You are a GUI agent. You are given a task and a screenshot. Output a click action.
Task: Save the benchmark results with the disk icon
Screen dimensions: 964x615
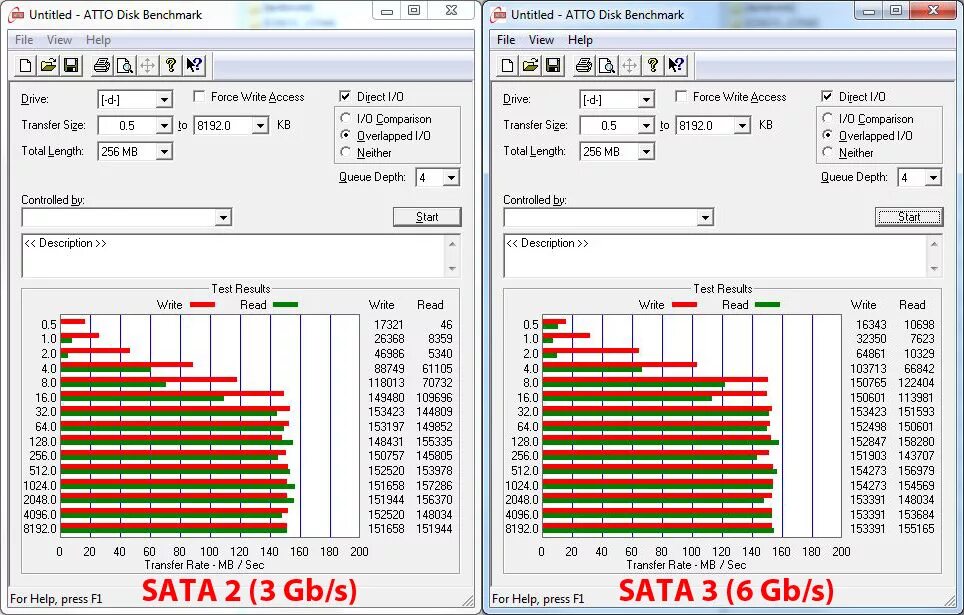pyautogui.click(x=70, y=65)
